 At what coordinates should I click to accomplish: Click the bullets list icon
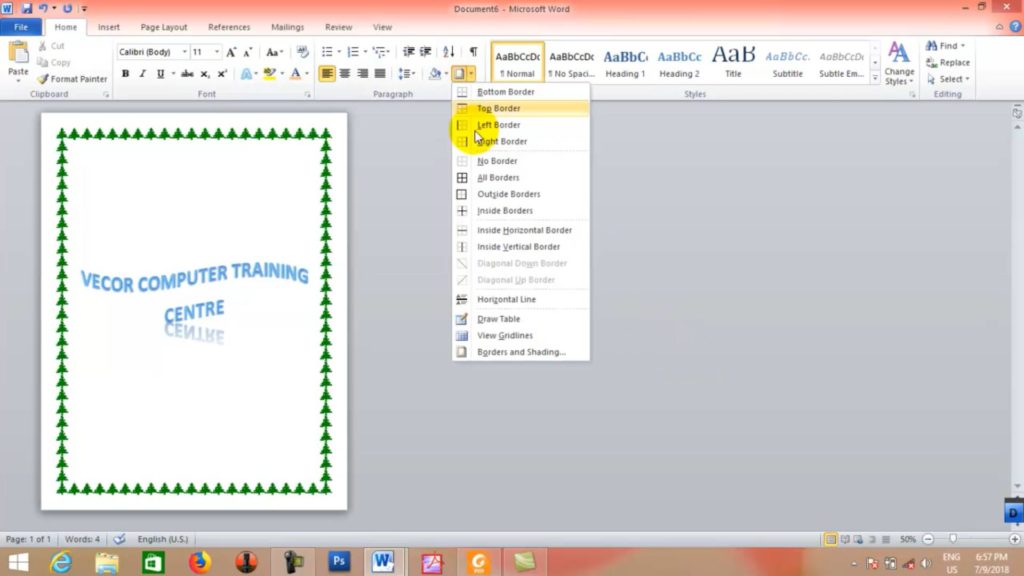(x=327, y=52)
